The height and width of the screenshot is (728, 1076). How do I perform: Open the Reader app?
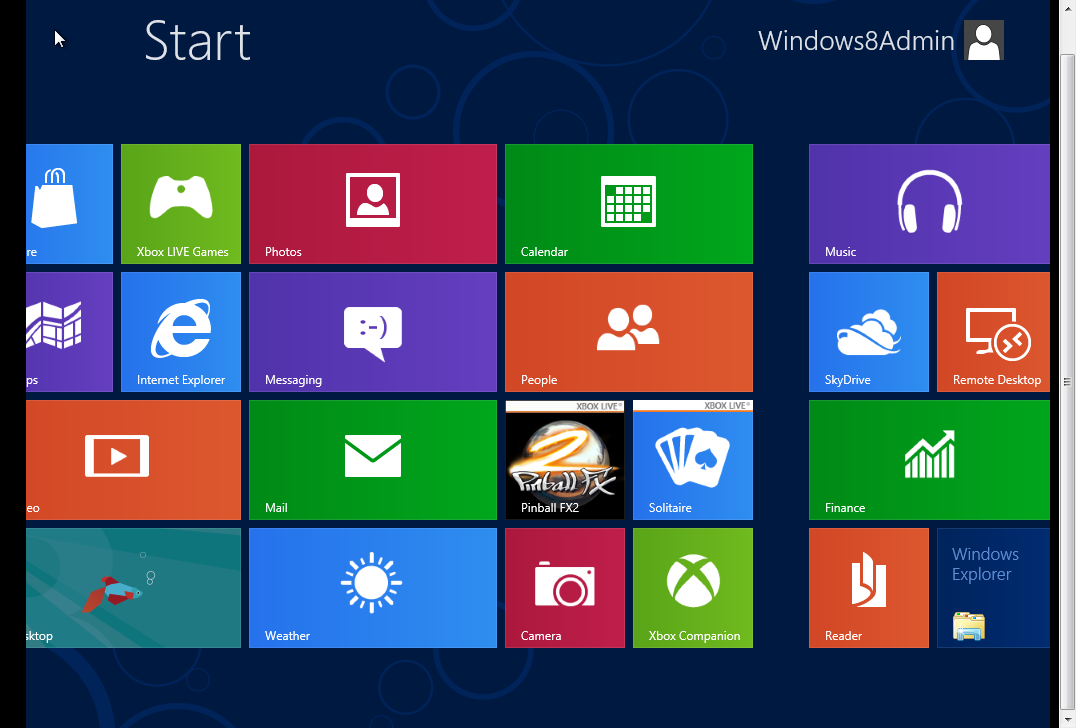tap(868, 588)
